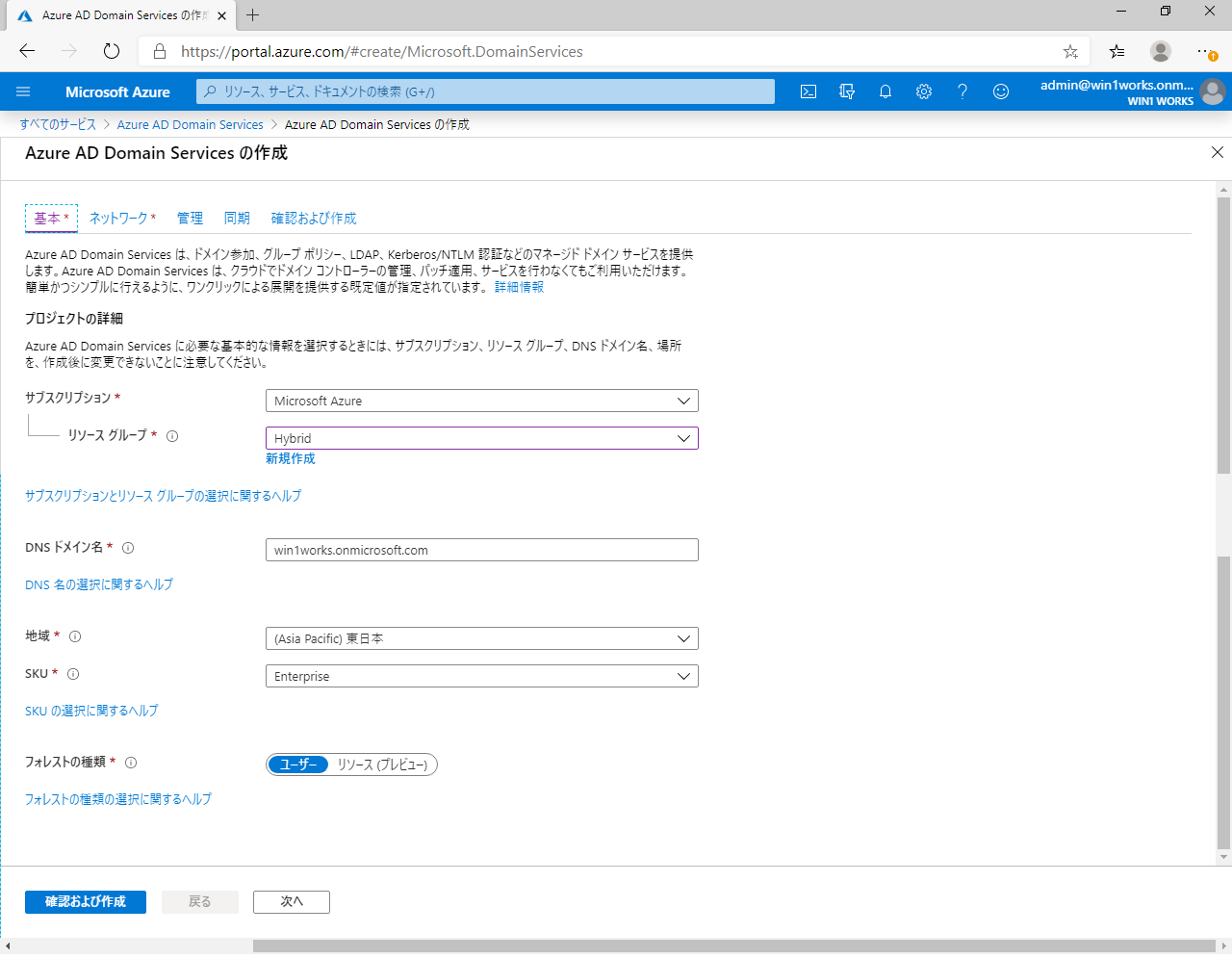Viewport: 1232px width, 959px height.
Task: Click the DNS domain name input field
Action: tap(481, 550)
